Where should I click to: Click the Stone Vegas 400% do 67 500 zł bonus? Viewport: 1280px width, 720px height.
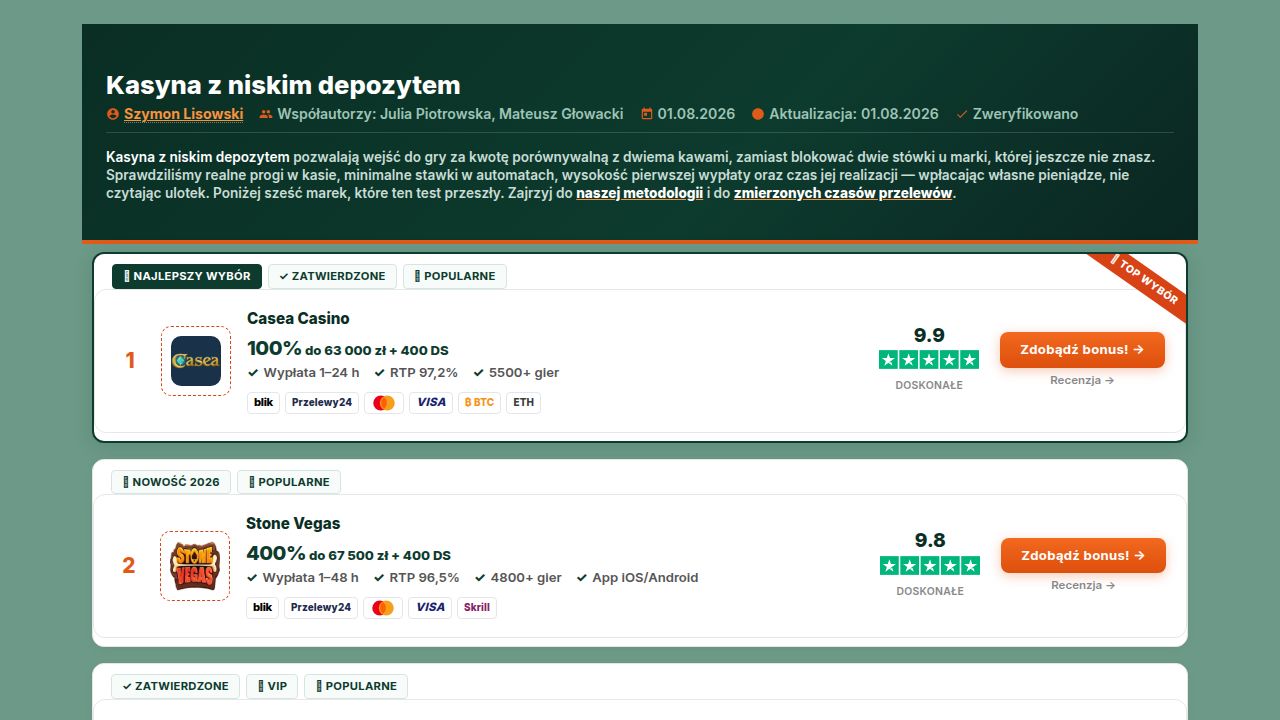tap(348, 554)
